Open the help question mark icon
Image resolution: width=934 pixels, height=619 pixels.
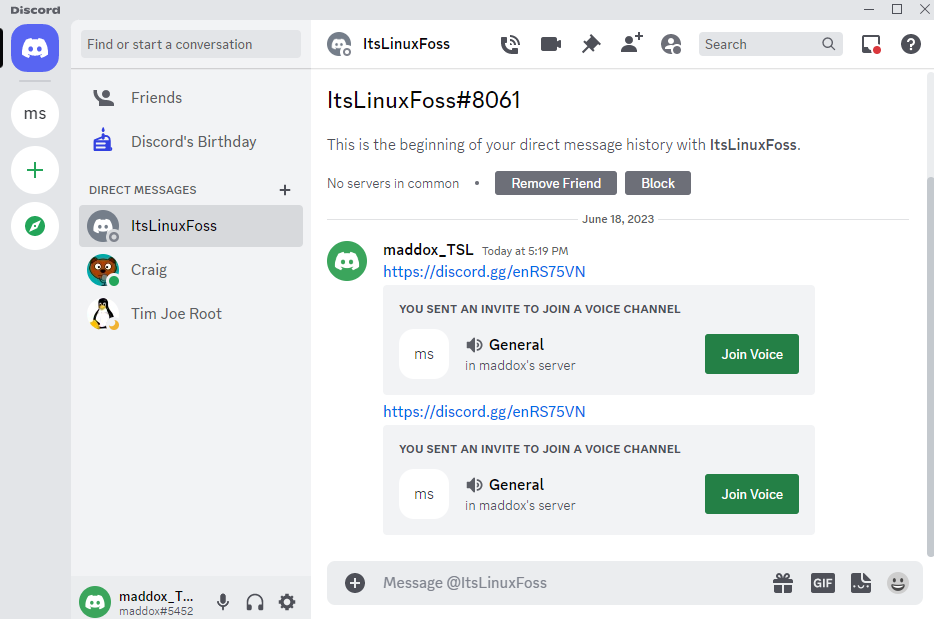(910, 44)
